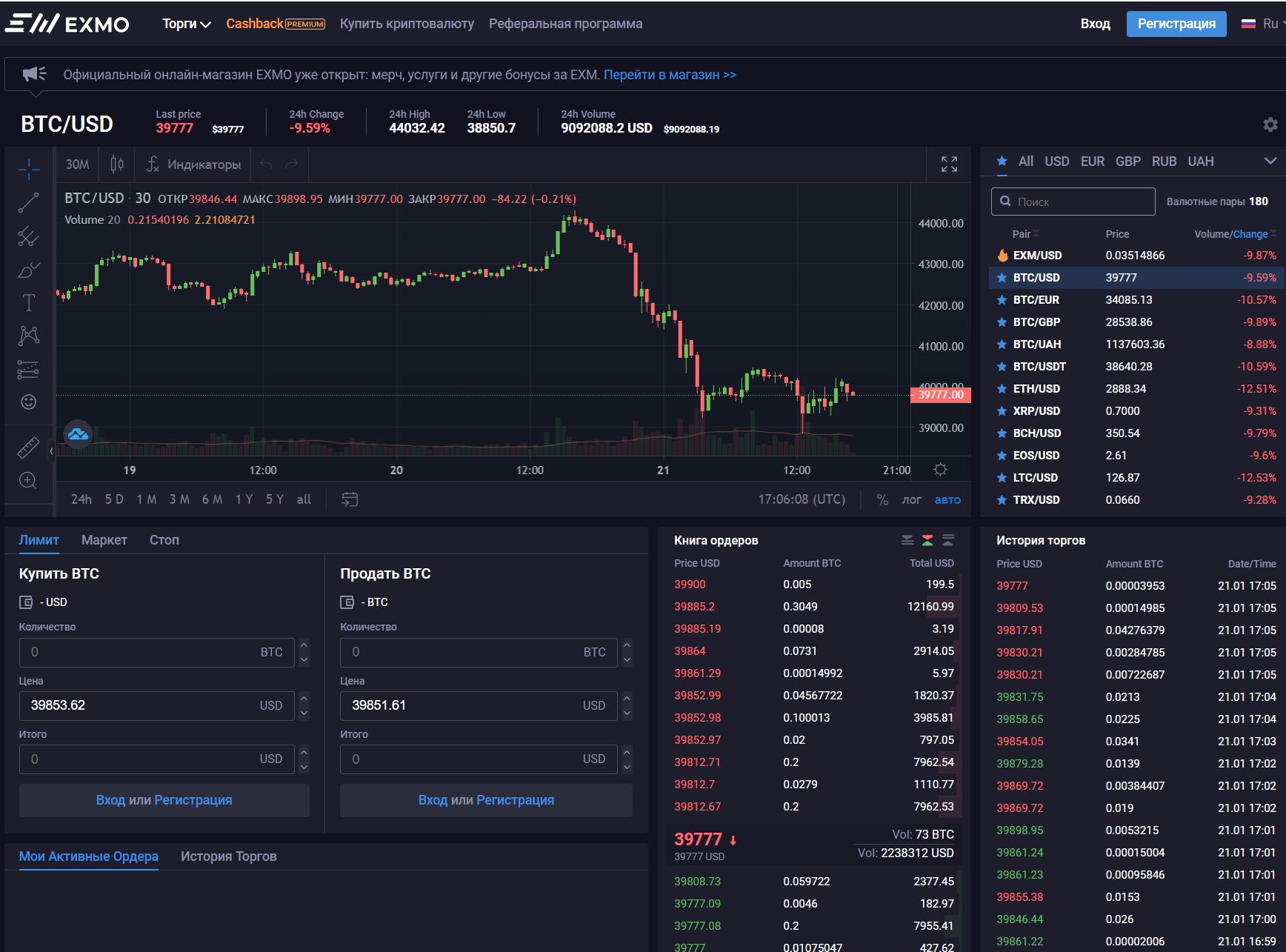Redo the chart action
This screenshot has height=952, width=1286.
[x=292, y=164]
